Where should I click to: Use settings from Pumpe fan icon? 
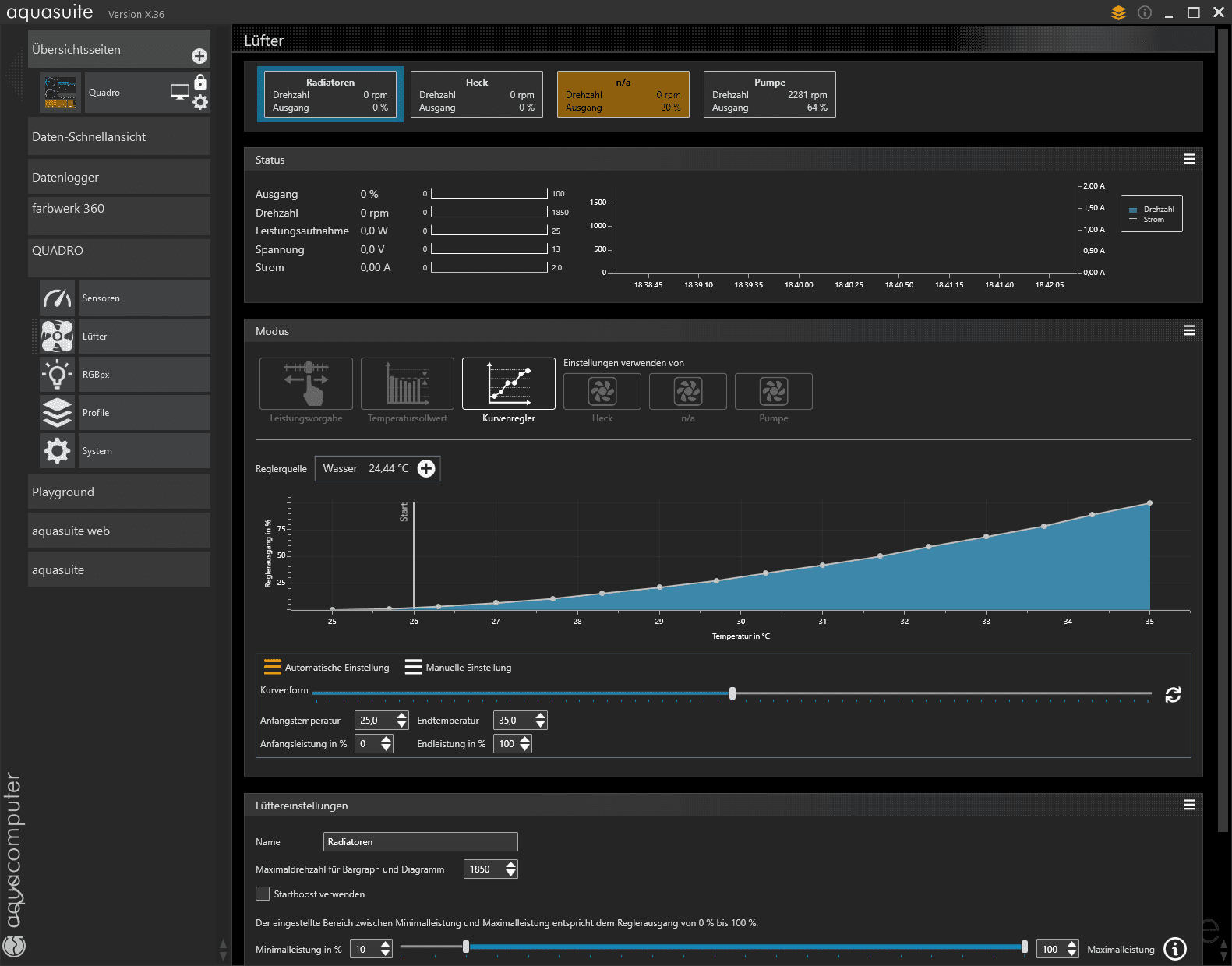(774, 391)
